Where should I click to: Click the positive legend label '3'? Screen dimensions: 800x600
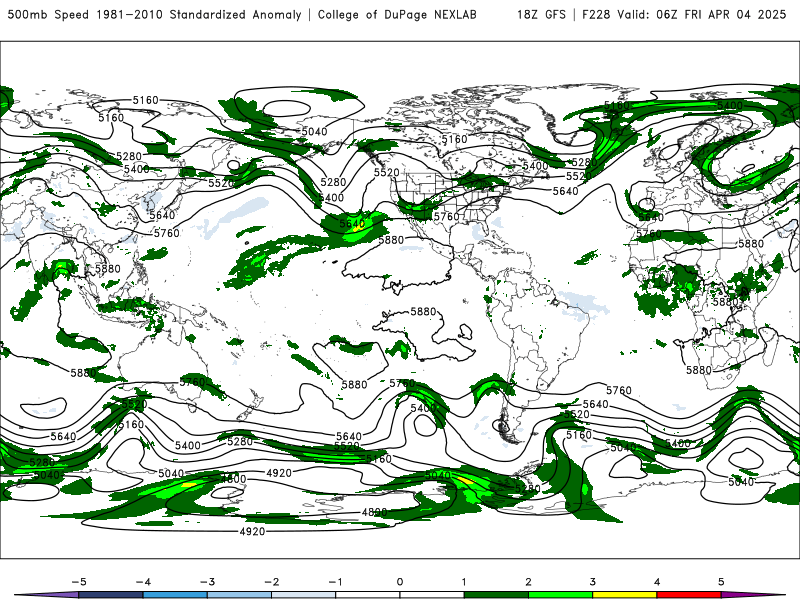592,582
